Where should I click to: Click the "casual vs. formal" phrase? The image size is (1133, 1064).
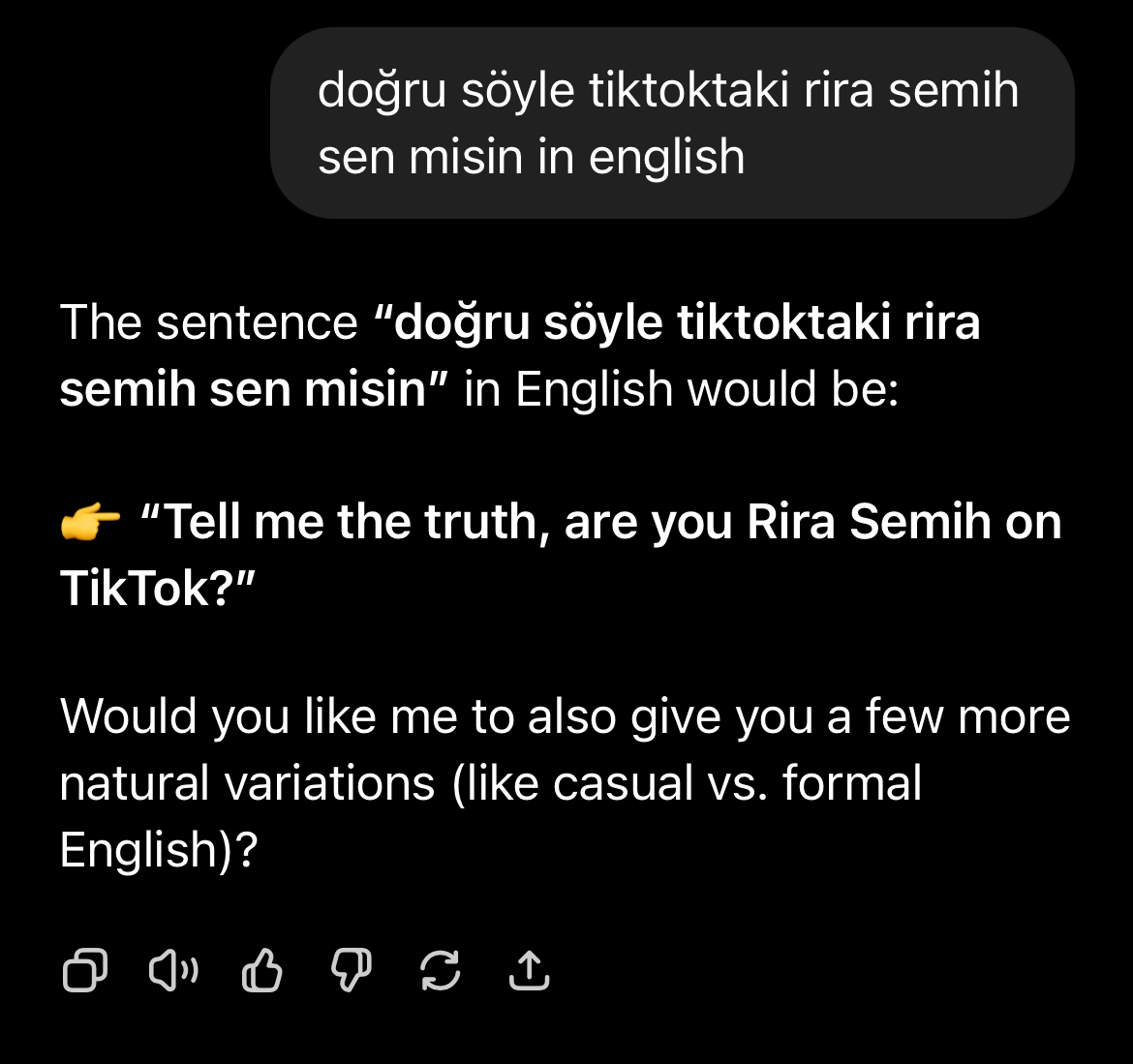(x=737, y=783)
